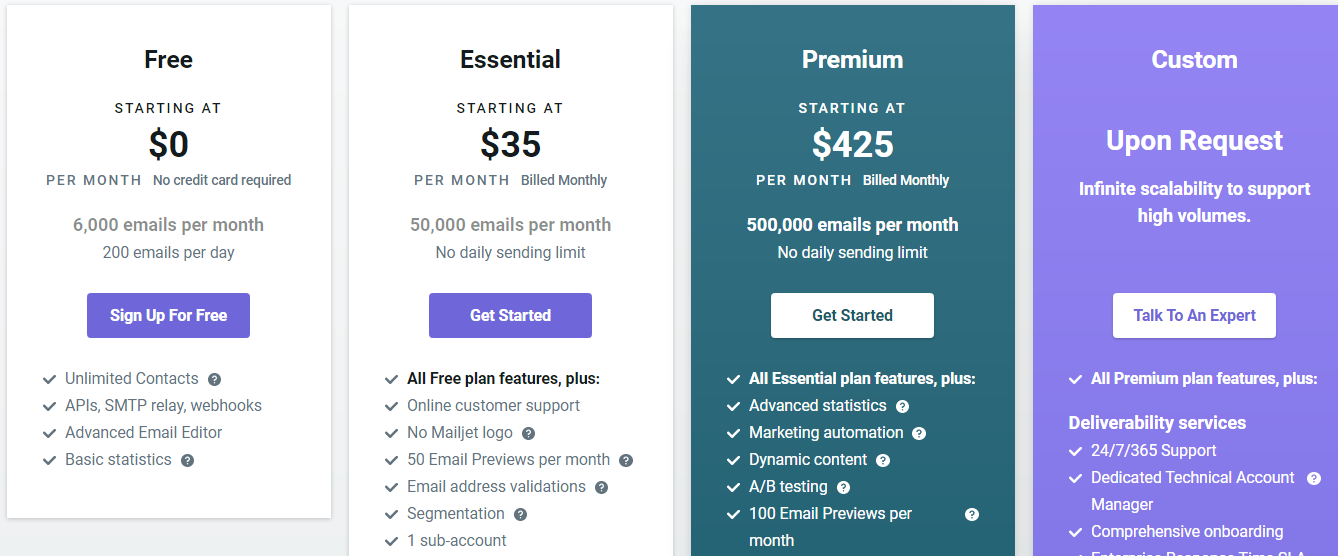Click the Sign Up For Free button
Image resolution: width=1338 pixels, height=556 pixels.
[x=168, y=315]
